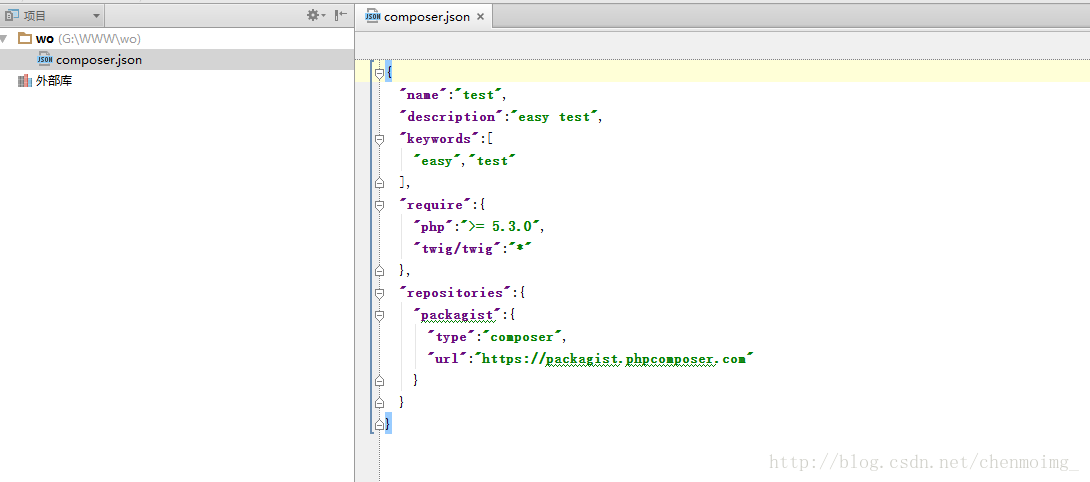This screenshot has height=482, width=1090.
Task: Click the "composer" string value
Action: click(522, 337)
